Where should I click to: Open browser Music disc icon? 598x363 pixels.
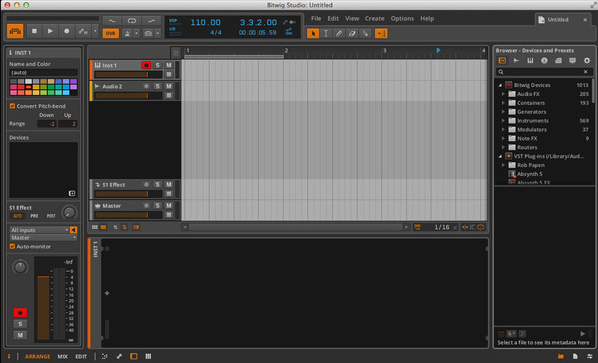click(x=544, y=61)
